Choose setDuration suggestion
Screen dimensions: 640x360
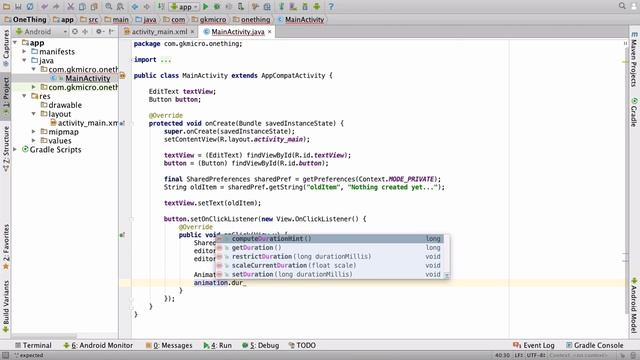pyautogui.click(x=330, y=275)
